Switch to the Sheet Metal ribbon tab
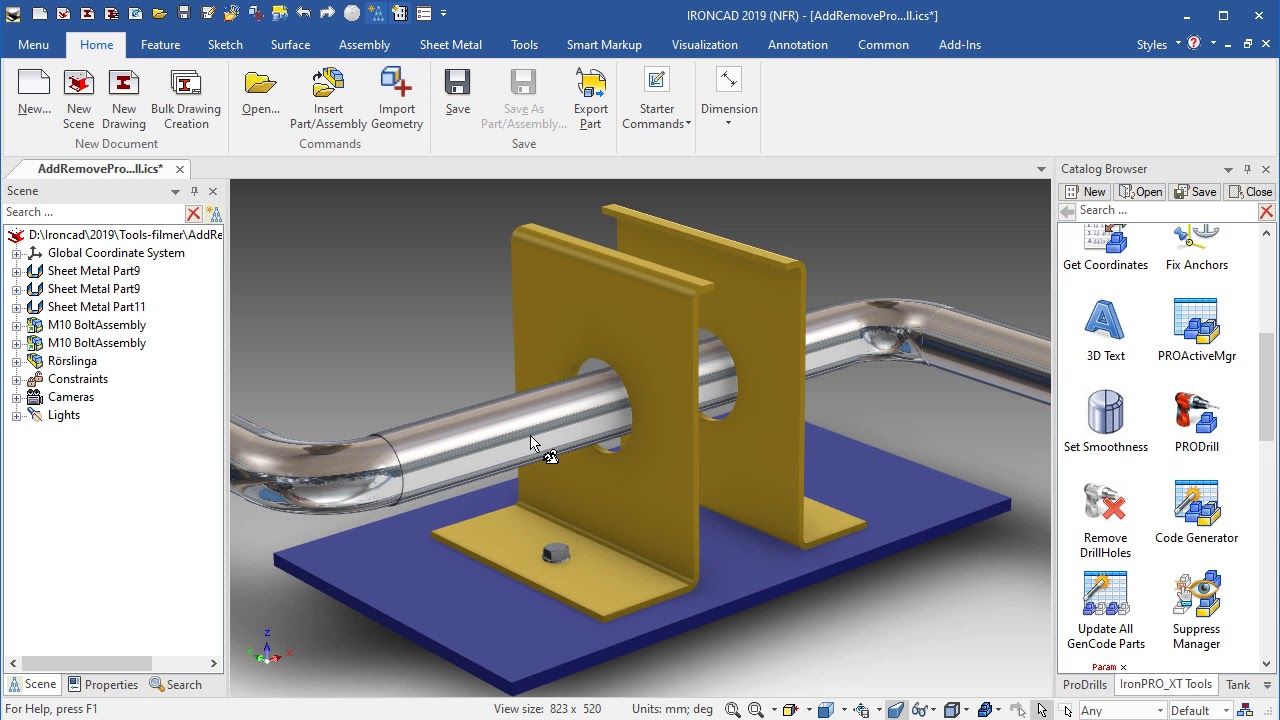This screenshot has width=1280, height=720. [x=450, y=45]
